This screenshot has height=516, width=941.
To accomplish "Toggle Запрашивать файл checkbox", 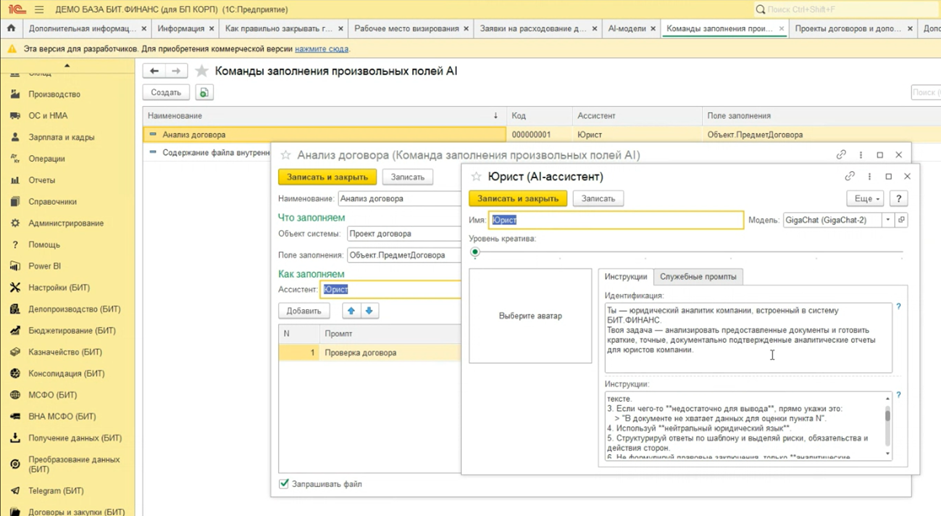I will pyautogui.click(x=284, y=484).
